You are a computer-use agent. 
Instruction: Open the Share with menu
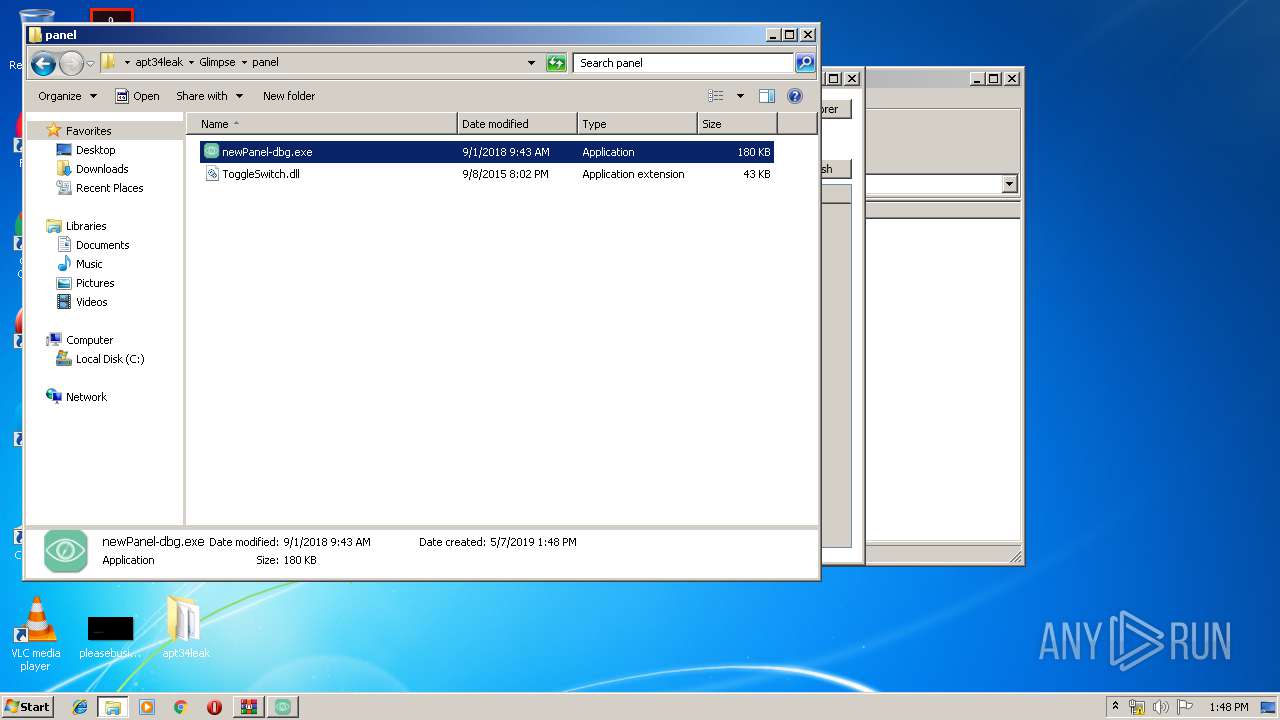(x=209, y=96)
